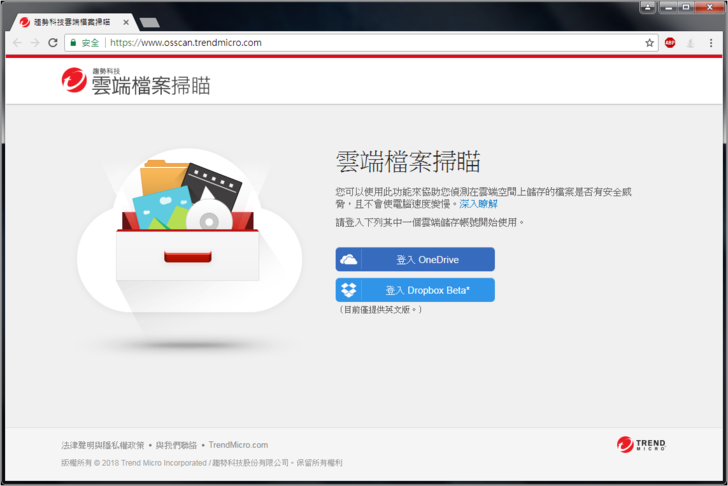Click the Trend Micro footer logo
This screenshot has height=486, width=728.
(641, 444)
